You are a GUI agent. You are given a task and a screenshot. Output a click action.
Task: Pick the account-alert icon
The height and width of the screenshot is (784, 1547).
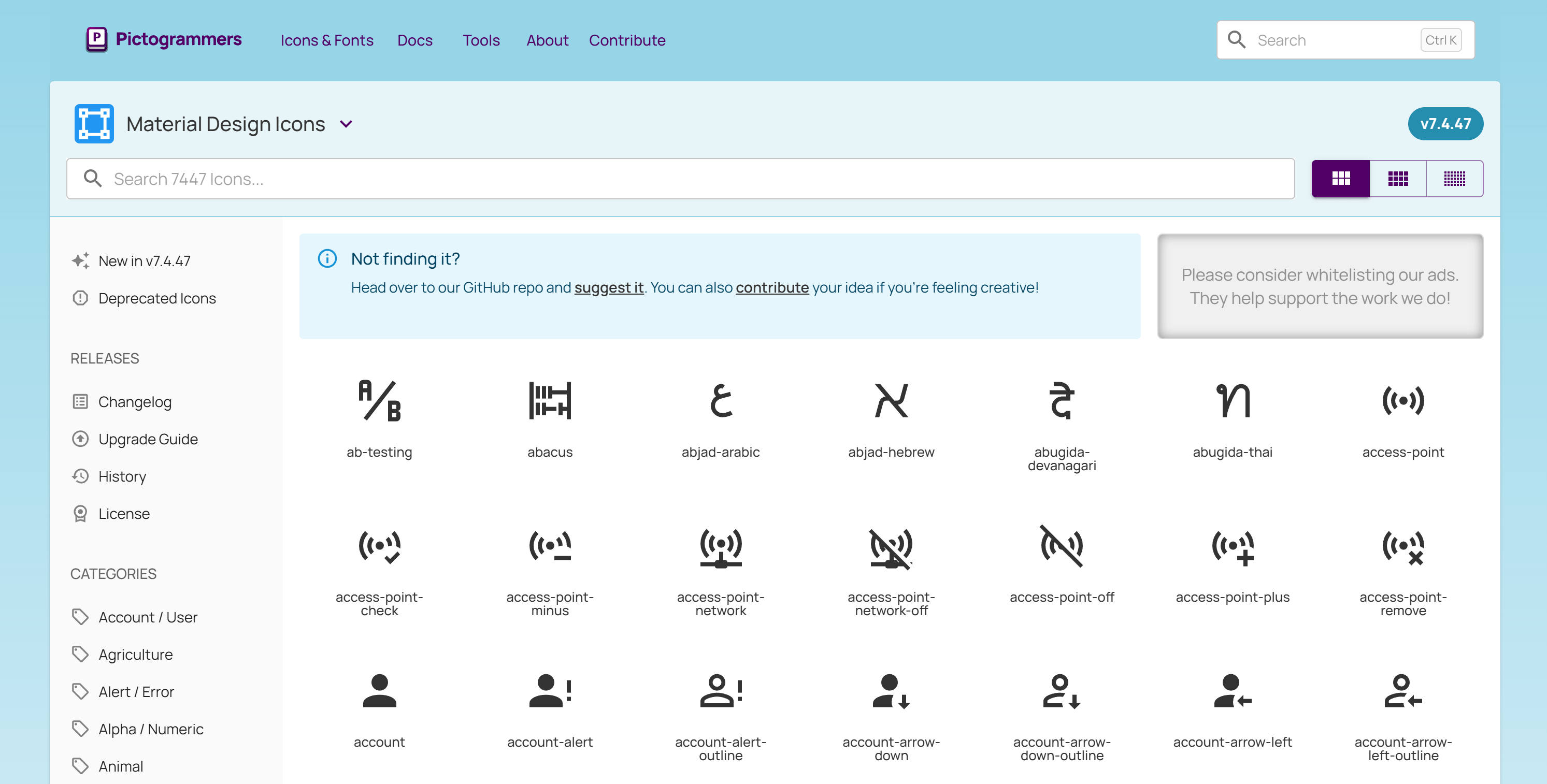pos(550,691)
